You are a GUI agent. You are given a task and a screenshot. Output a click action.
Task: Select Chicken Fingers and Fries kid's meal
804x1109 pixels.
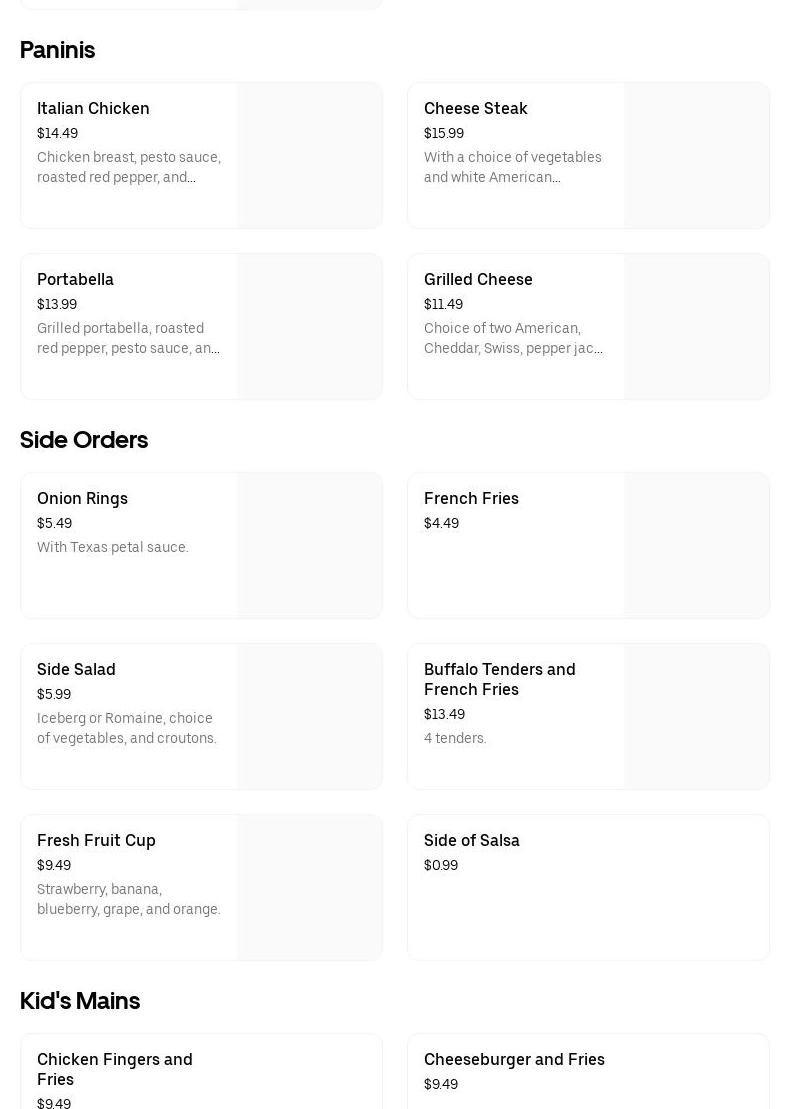pyautogui.click(x=114, y=1069)
